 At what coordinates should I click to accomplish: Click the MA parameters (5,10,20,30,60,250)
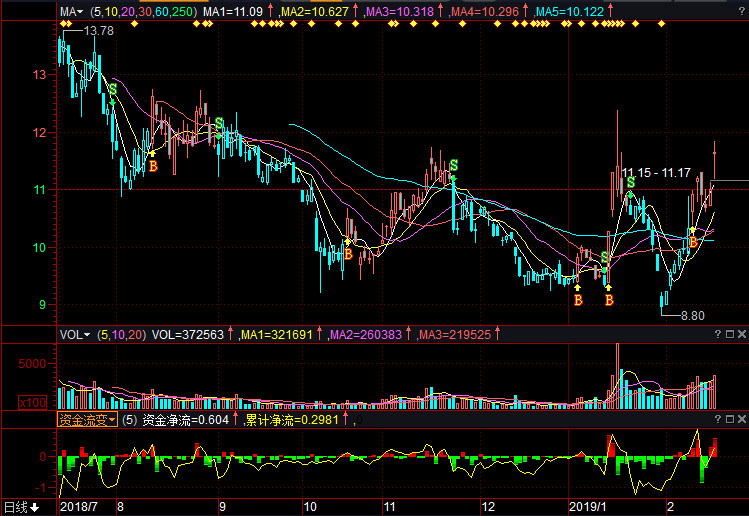[142, 11]
